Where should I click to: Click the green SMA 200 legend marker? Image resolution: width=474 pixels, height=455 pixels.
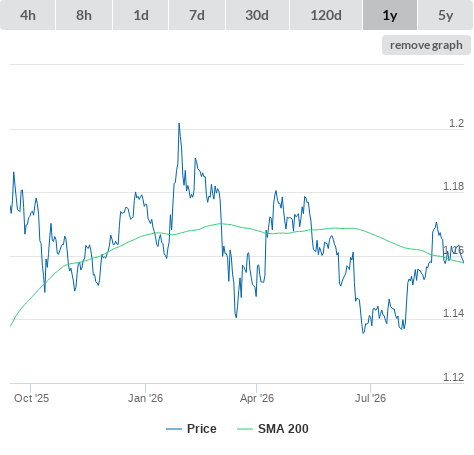tap(245, 429)
